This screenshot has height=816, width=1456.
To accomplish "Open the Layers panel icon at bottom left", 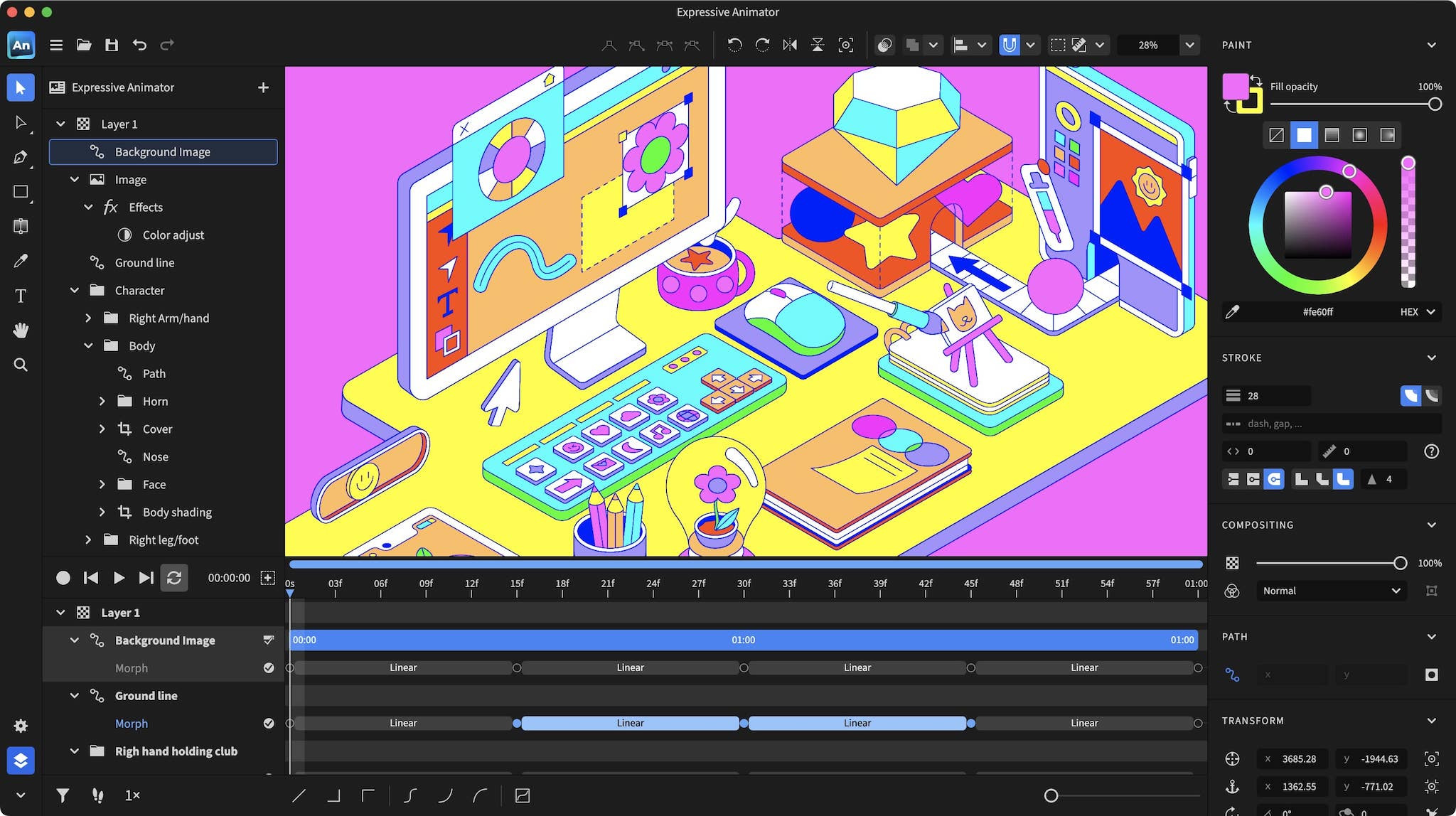I will (x=21, y=760).
